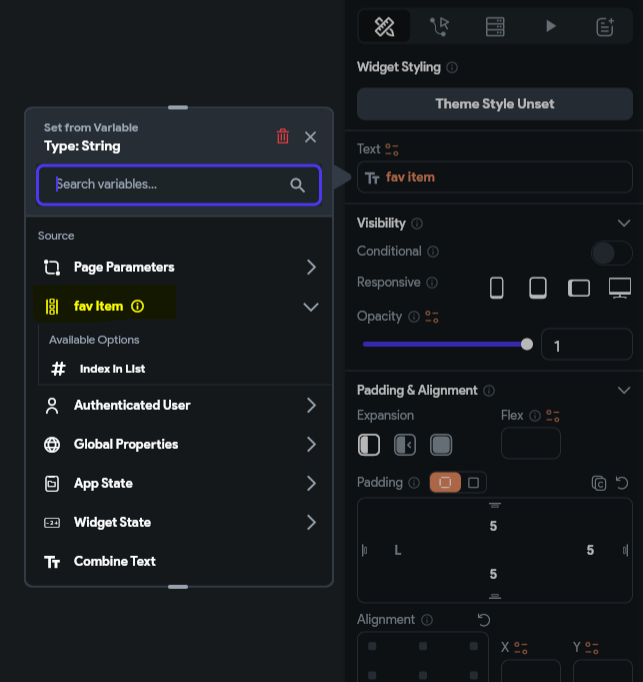Collapse the fav item source chevron
The width and height of the screenshot is (643, 682).
coord(311,307)
